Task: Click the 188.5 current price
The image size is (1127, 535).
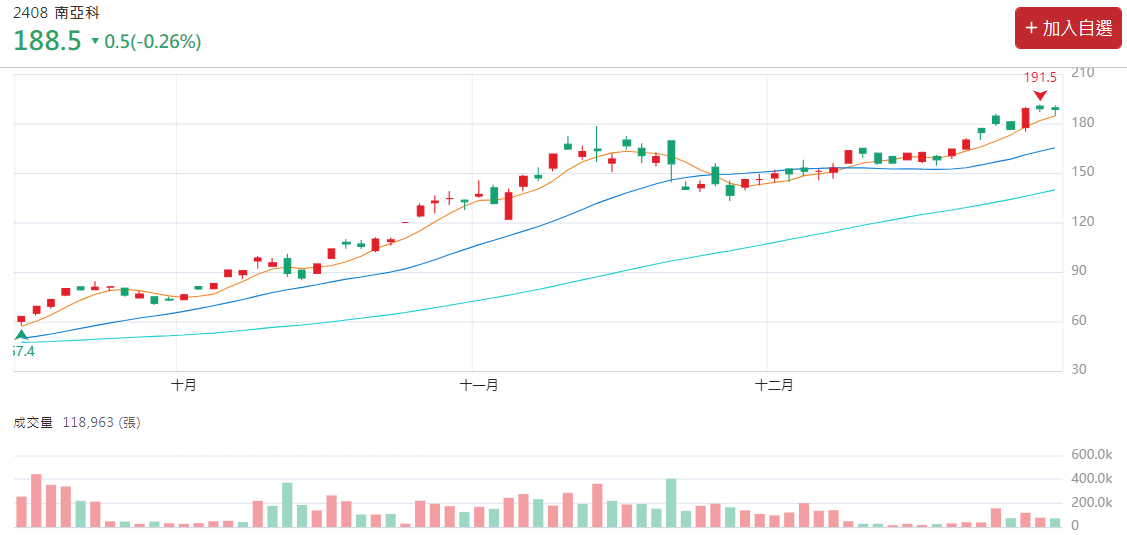Action: [x=47, y=41]
